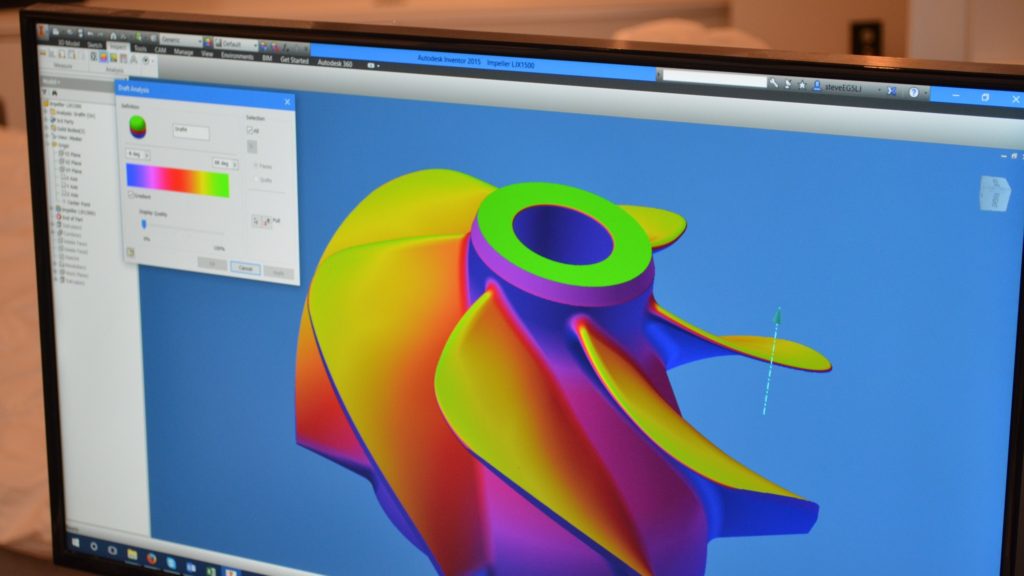Click the Pull direction selector icon

click(x=256, y=221)
